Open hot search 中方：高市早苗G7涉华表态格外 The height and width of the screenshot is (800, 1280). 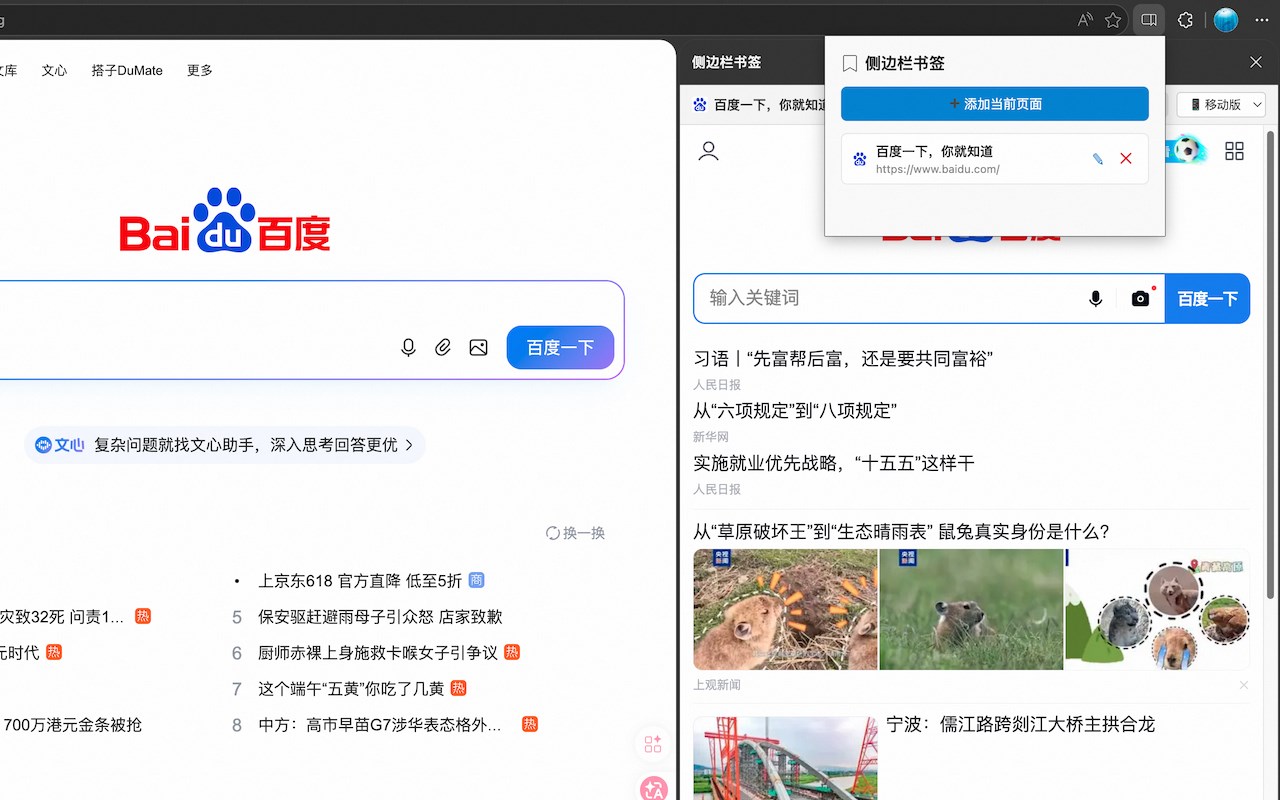click(380, 725)
